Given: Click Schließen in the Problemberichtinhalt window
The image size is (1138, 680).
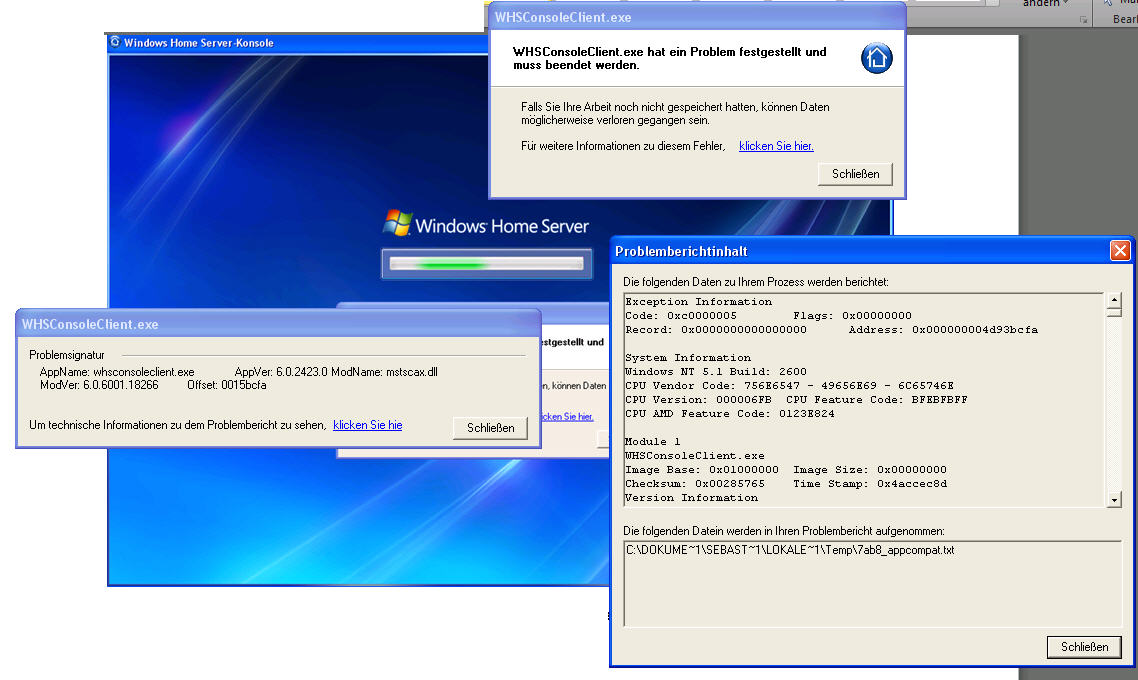Looking at the screenshot, I should coord(1084,647).
